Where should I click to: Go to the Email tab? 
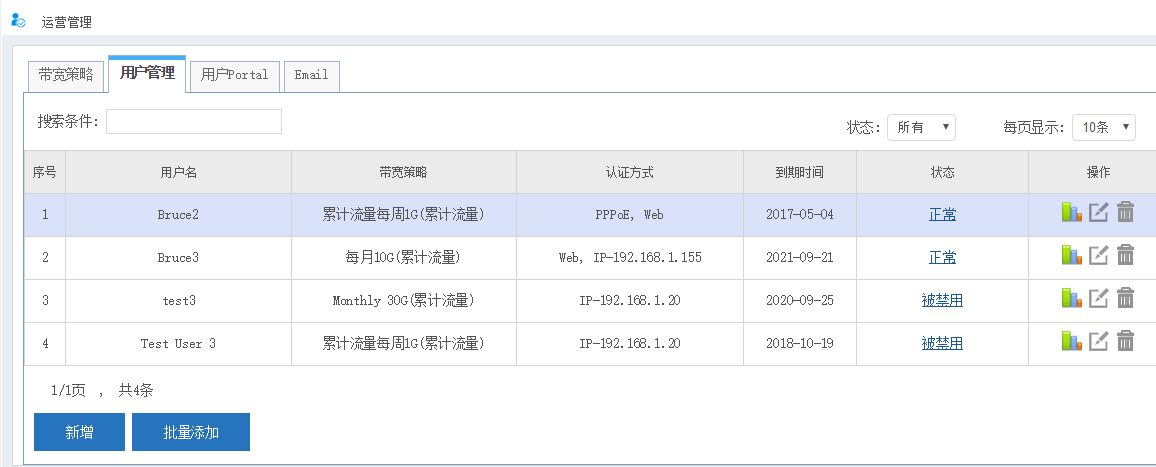click(x=311, y=75)
